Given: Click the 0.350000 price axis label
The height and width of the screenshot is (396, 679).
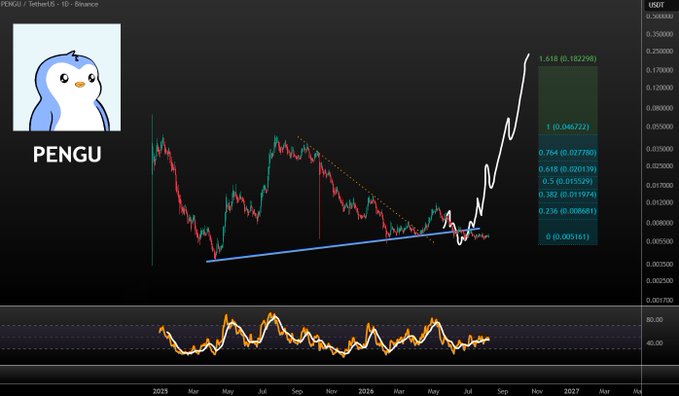Looking at the screenshot, I should click(660, 34).
